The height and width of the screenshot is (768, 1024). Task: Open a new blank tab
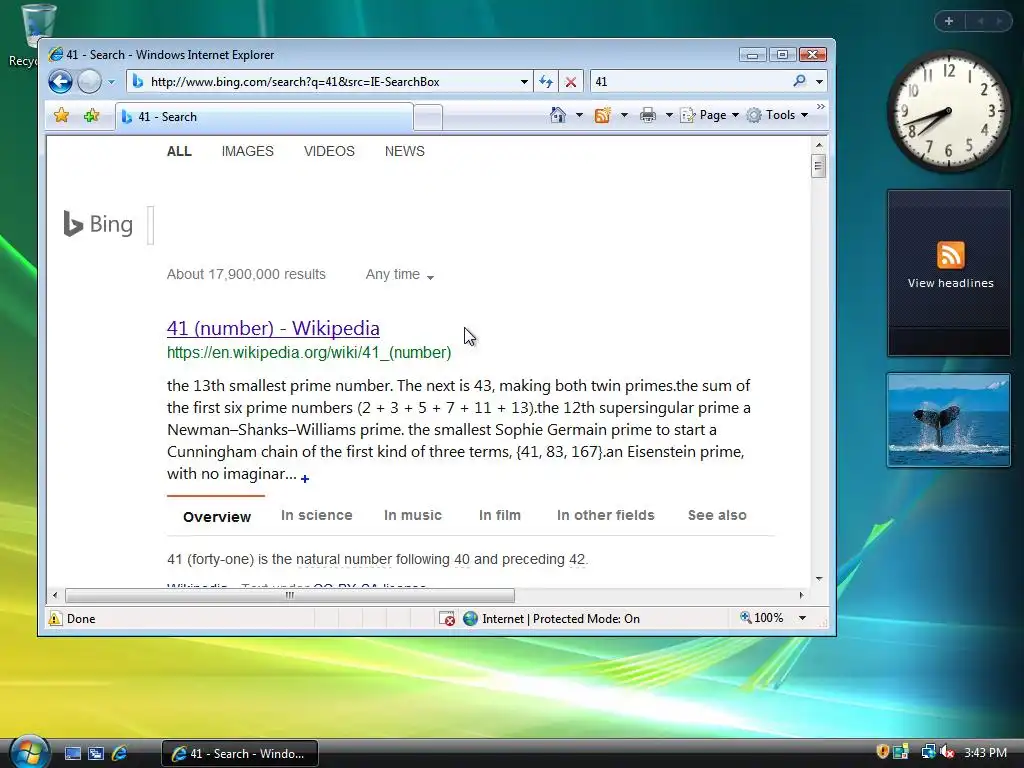(428, 118)
